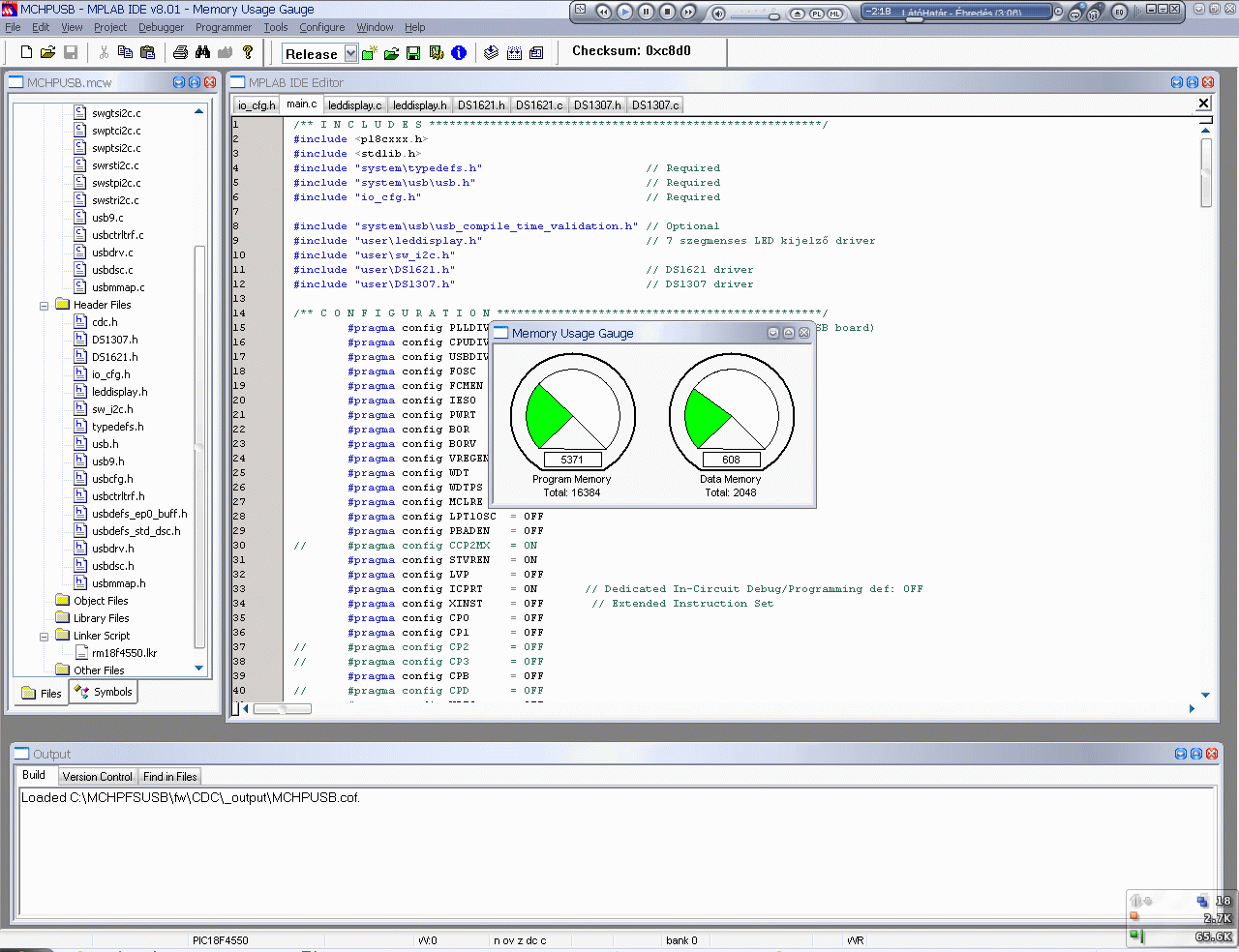Click the media player previous track button

click(x=604, y=12)
